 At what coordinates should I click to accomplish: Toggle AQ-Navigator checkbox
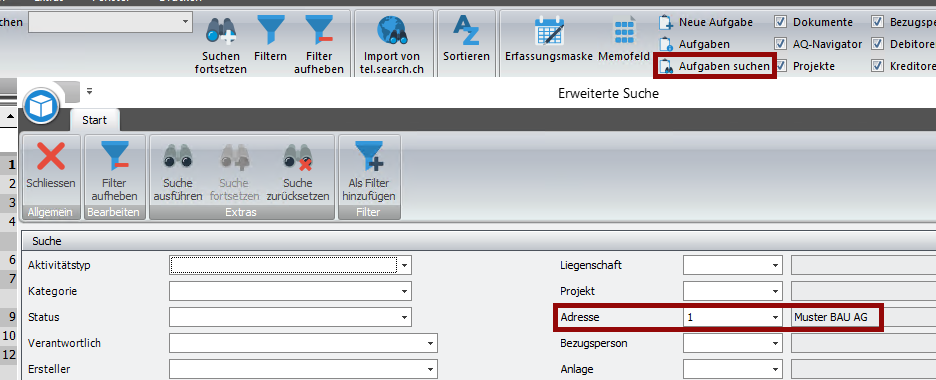tap(780, 44)
